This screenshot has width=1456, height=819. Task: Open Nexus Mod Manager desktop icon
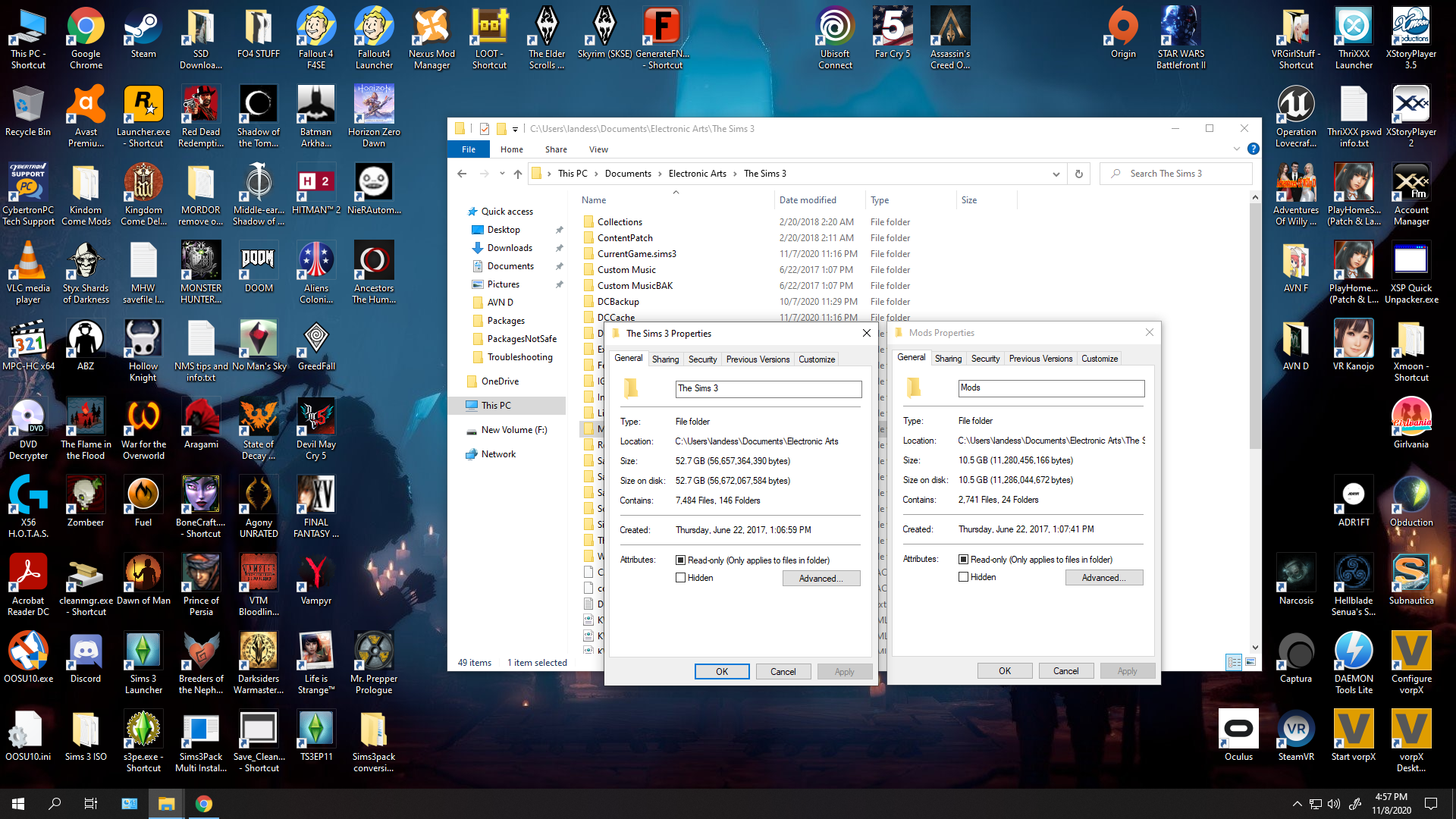(431, 38)
